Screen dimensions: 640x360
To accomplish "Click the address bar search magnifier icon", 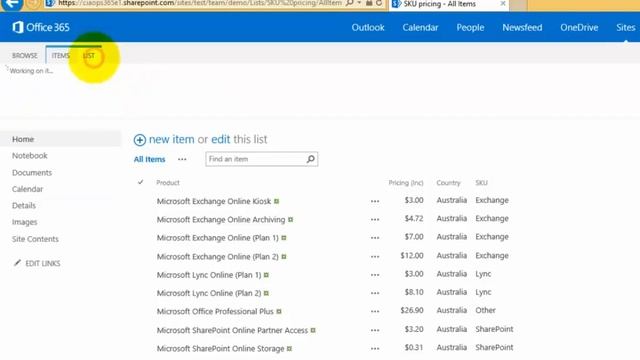I will coord(349,3).
